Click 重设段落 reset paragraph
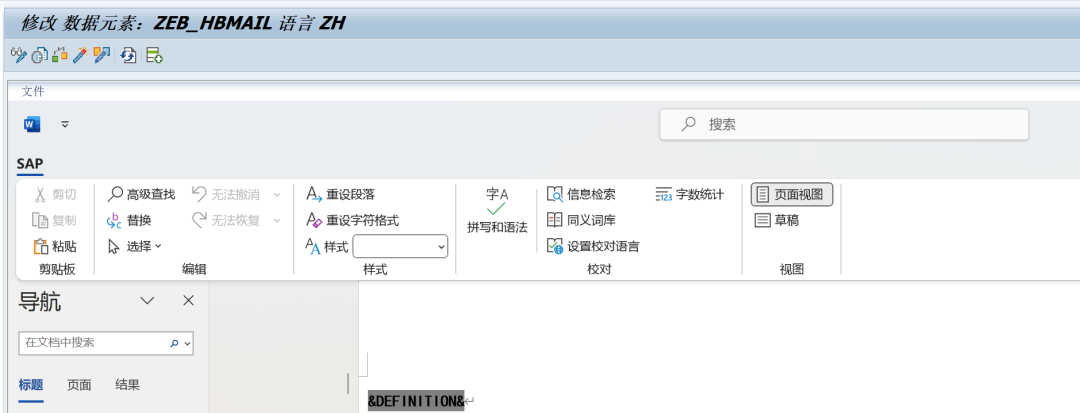The image size is (1080, 413). coord(341,195)
